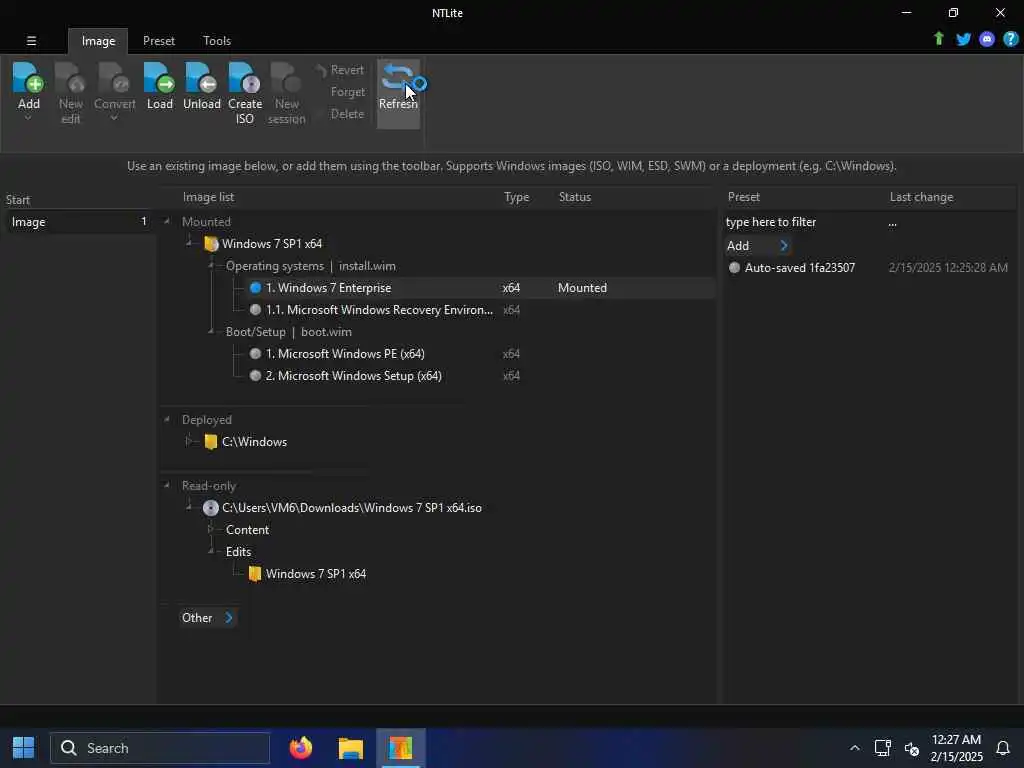This screenshot has height=768, width=1024.
Task: Open the Discord link icon
Action: (987, 39)
